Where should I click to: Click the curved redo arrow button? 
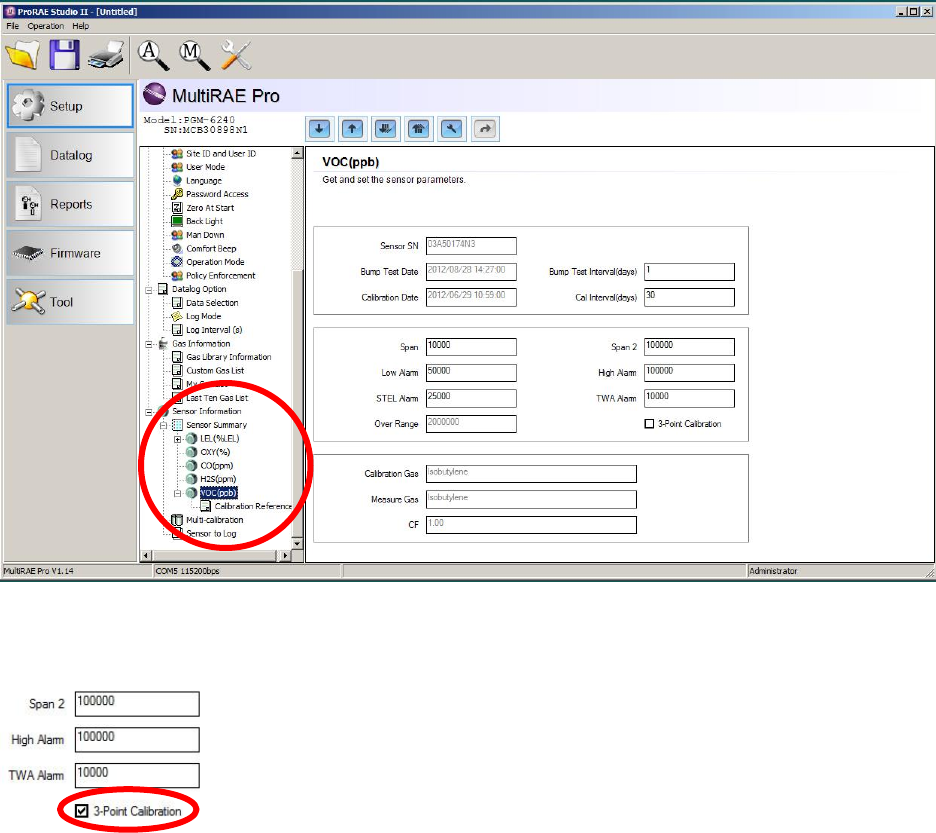485,129
